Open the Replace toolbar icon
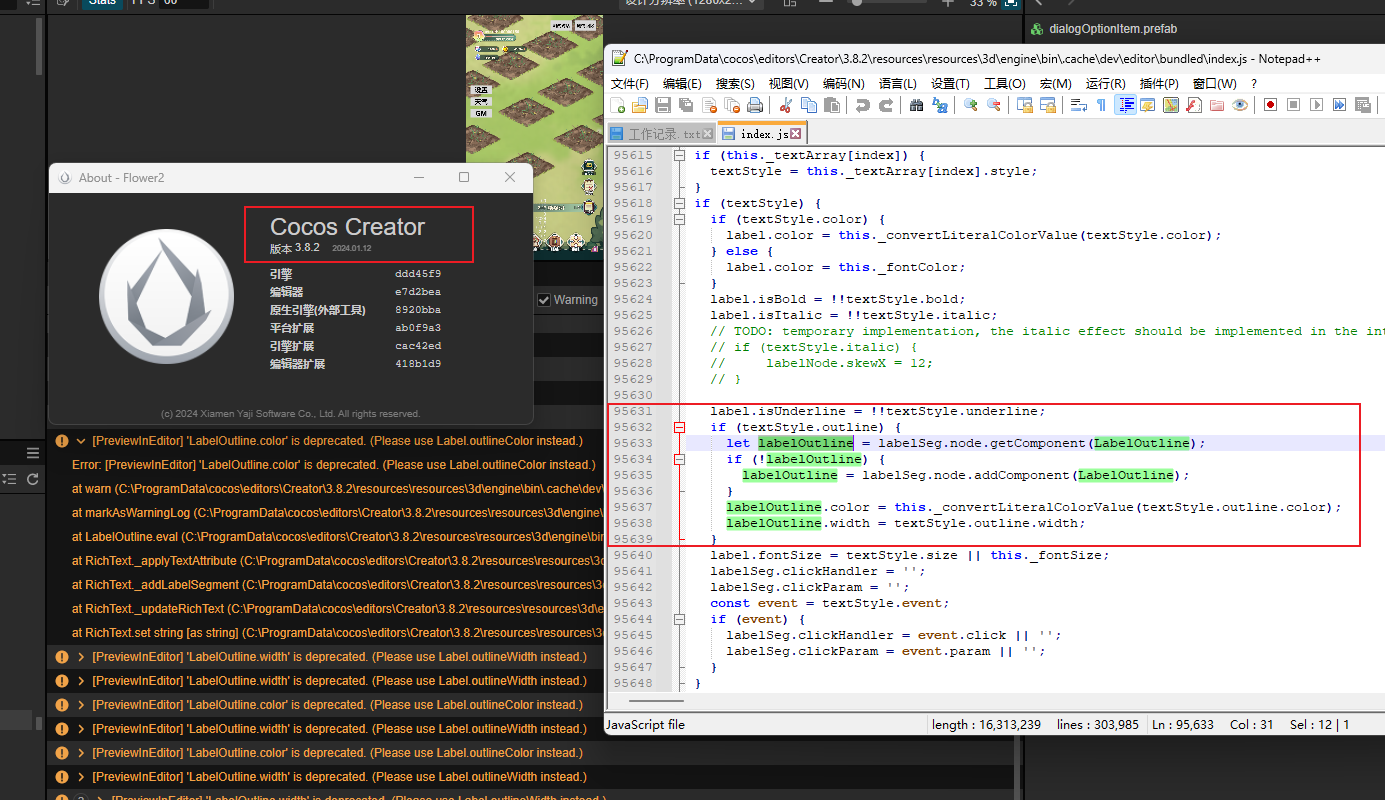 pos(940,105)
